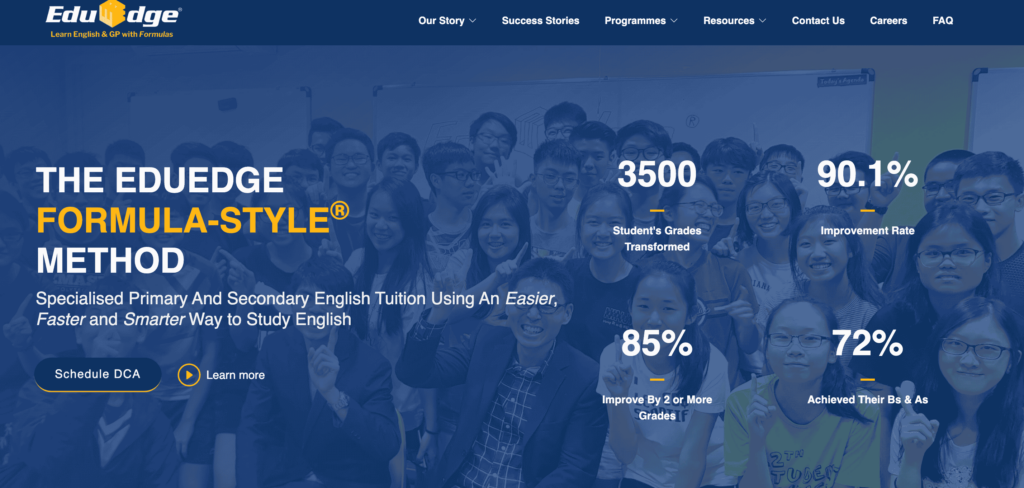Click the 72% statistic
The height and width of the screenshot is (488, 1024).
(867, 344)
